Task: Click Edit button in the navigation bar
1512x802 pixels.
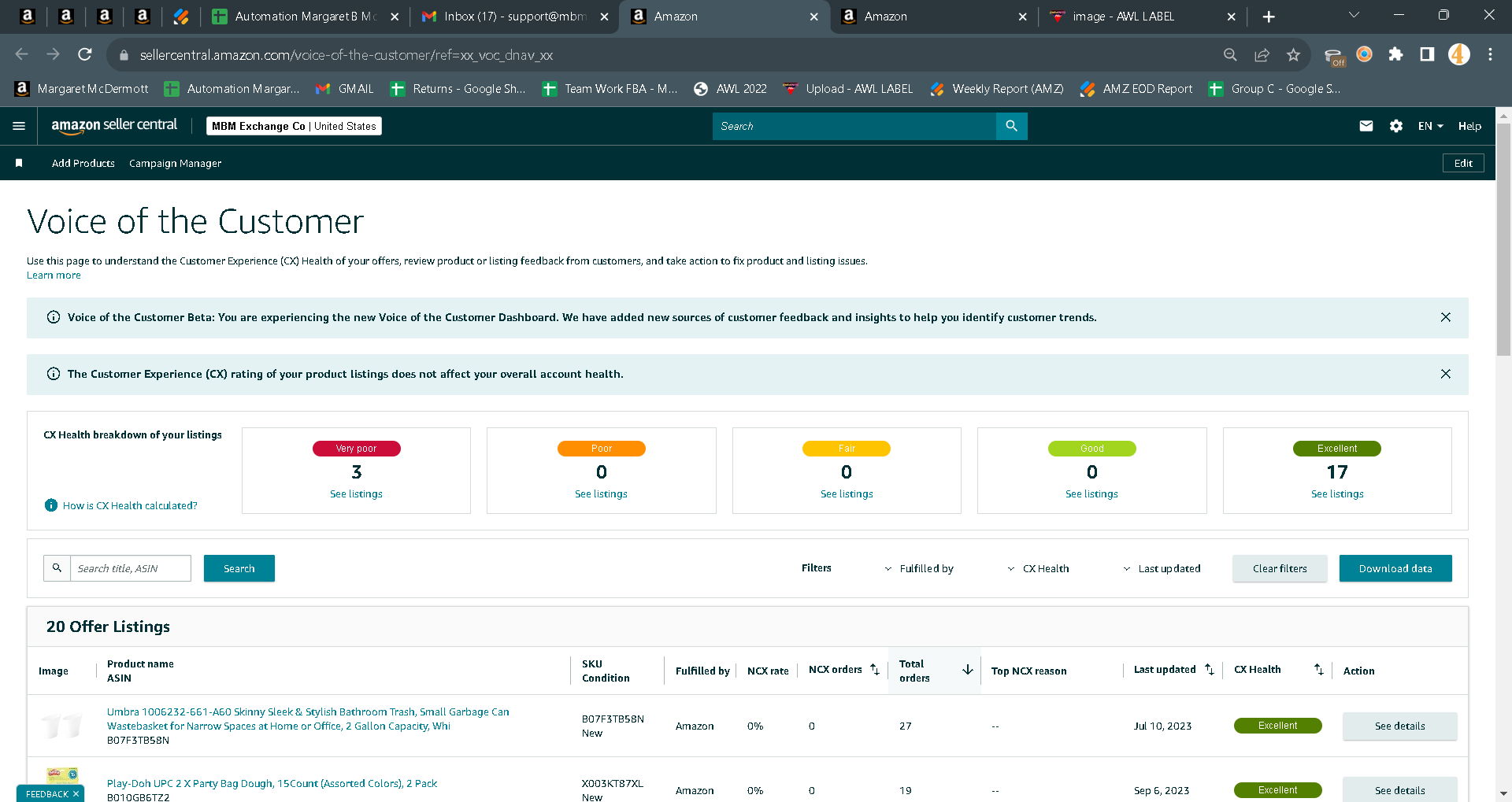Action: point(1463,163)
